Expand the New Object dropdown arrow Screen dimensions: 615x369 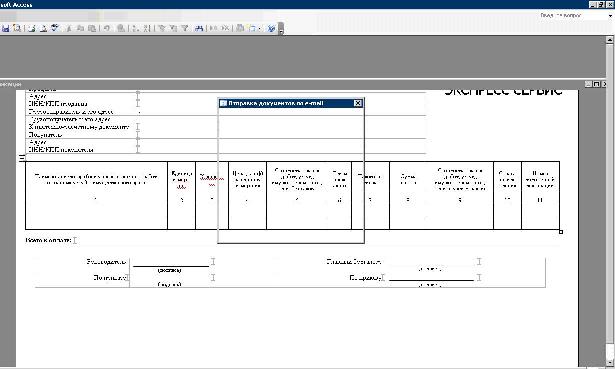point(260,28)
